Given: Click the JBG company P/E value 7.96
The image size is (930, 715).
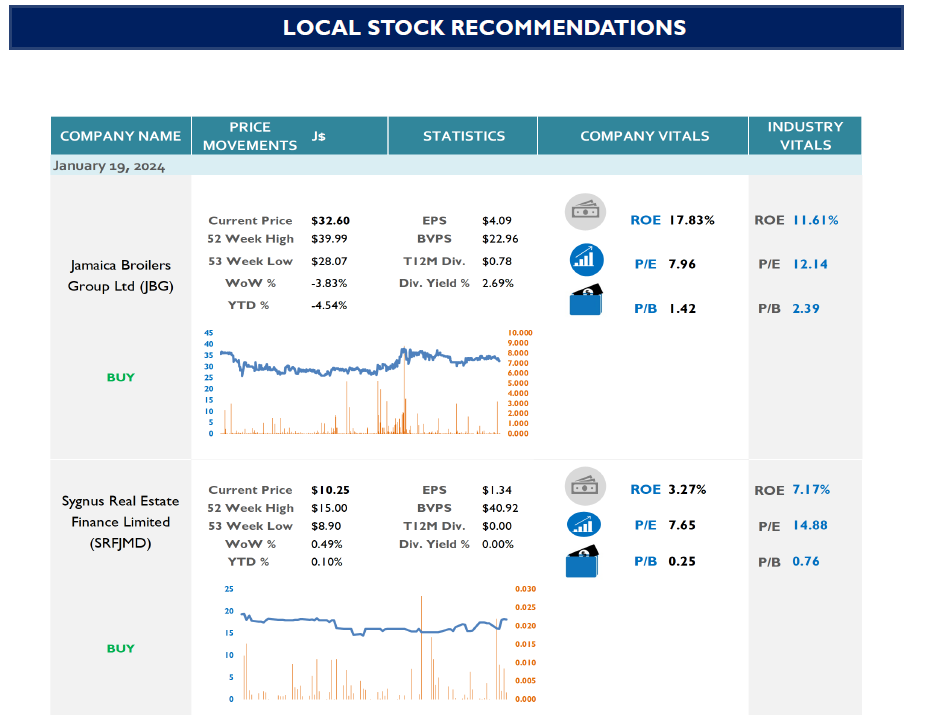Looking at the screenshot, I should click(682, 264).
